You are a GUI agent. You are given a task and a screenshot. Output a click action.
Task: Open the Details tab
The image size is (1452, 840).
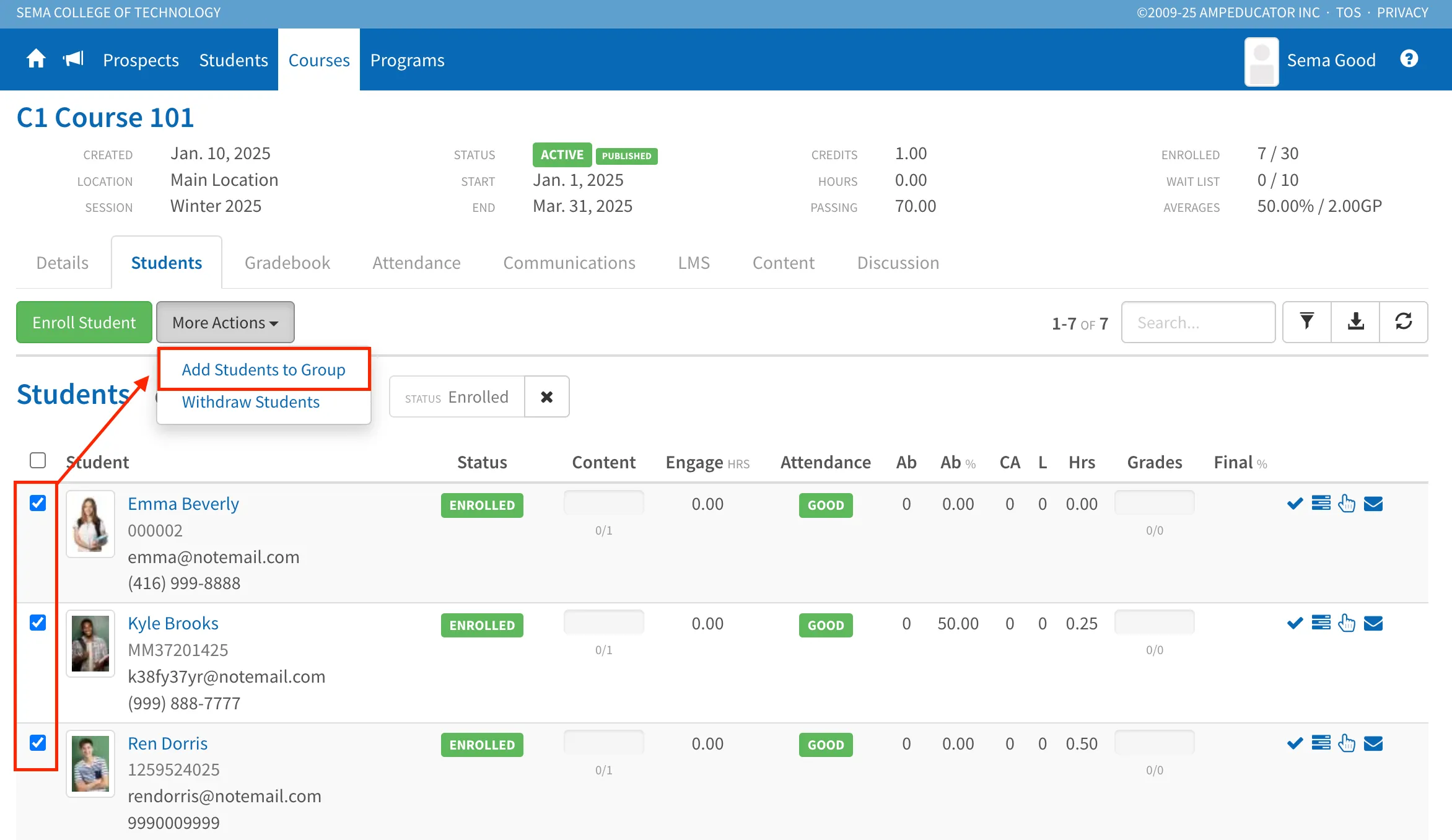tap(63, 263)
